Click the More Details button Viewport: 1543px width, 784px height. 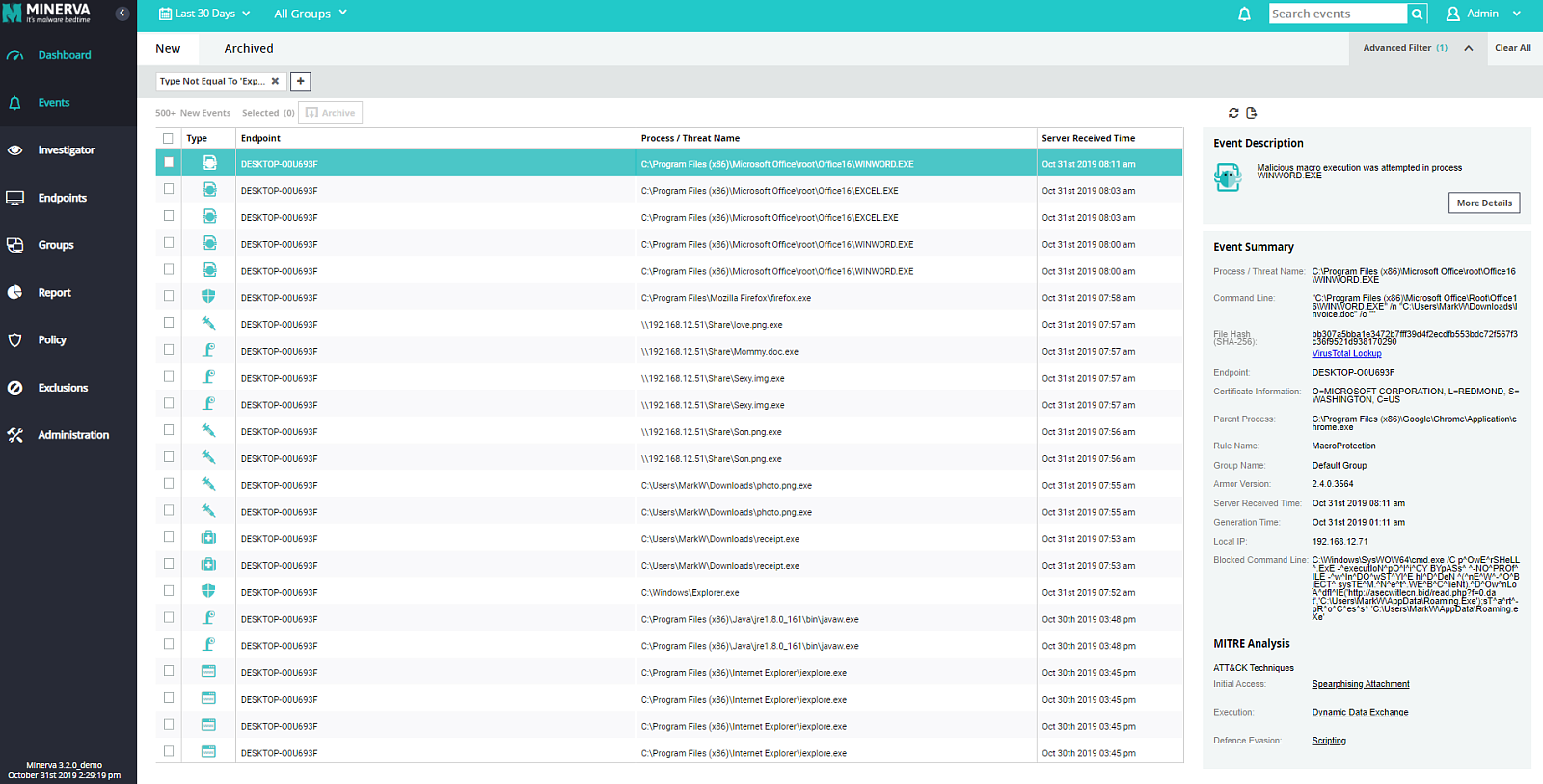tap(1484, 203)
